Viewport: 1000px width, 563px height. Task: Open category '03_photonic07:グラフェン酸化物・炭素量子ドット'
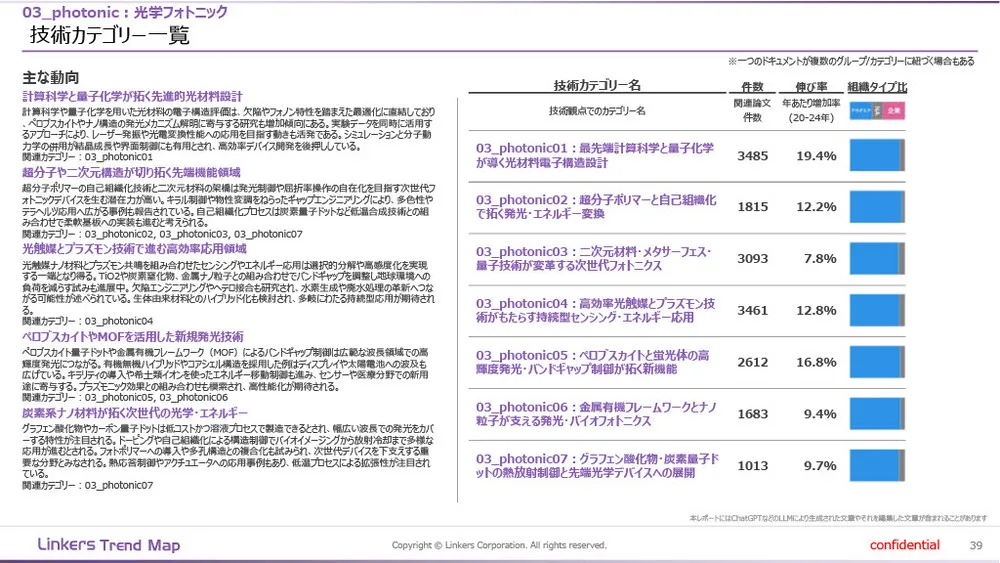point(598,465)
